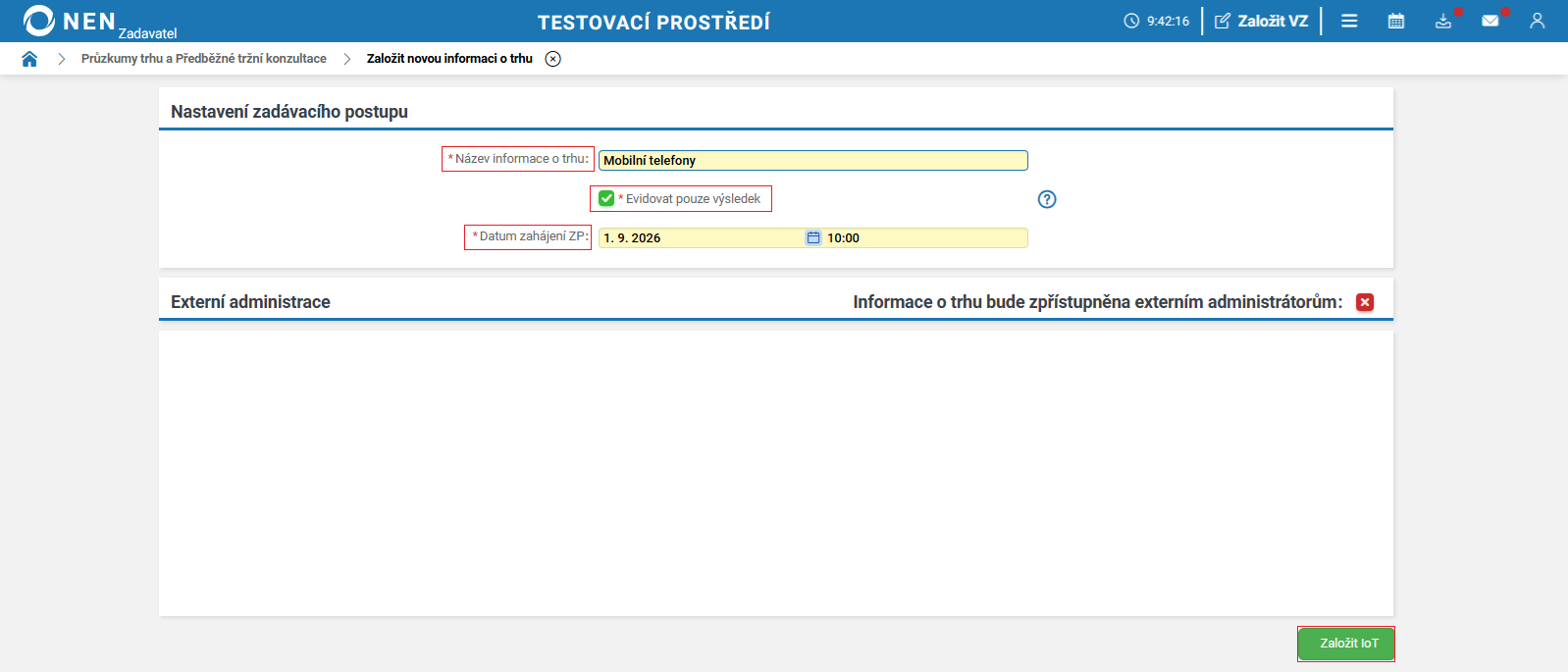Go to home via house icon

(x=29, y=59)
